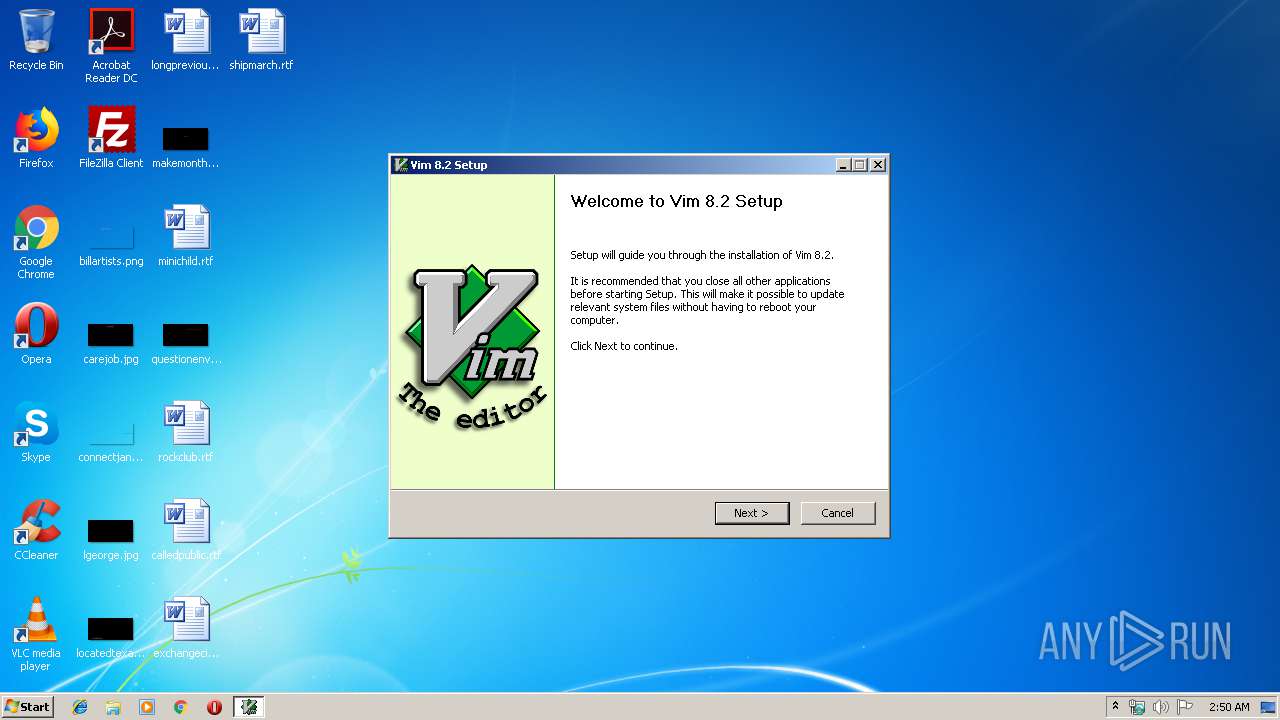The image size is (1280, 720).
Task: Select the Google Chrome desktop shortcut
Action: point(36,243)
